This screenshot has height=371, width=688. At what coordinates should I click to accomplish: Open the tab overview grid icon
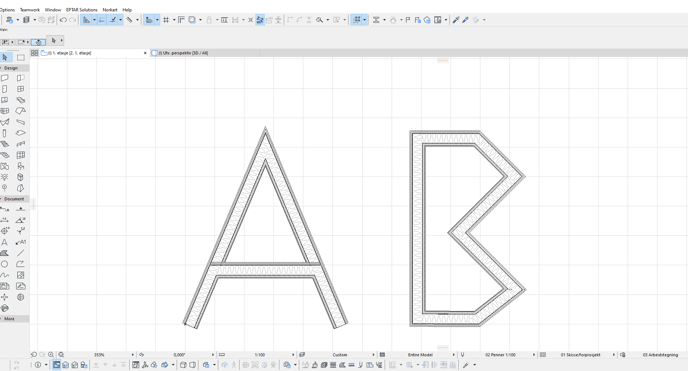(x=34, y=53)
